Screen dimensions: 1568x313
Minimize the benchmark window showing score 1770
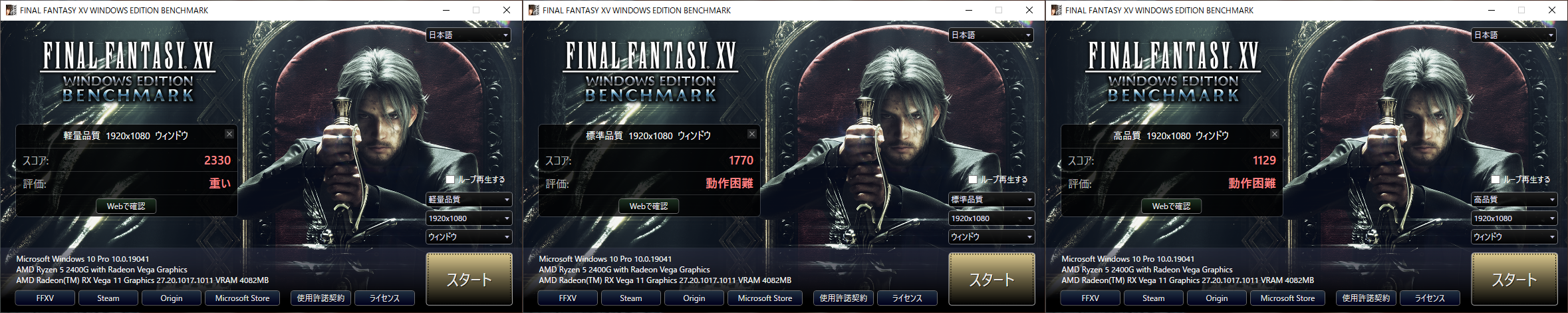click(968, 10)
